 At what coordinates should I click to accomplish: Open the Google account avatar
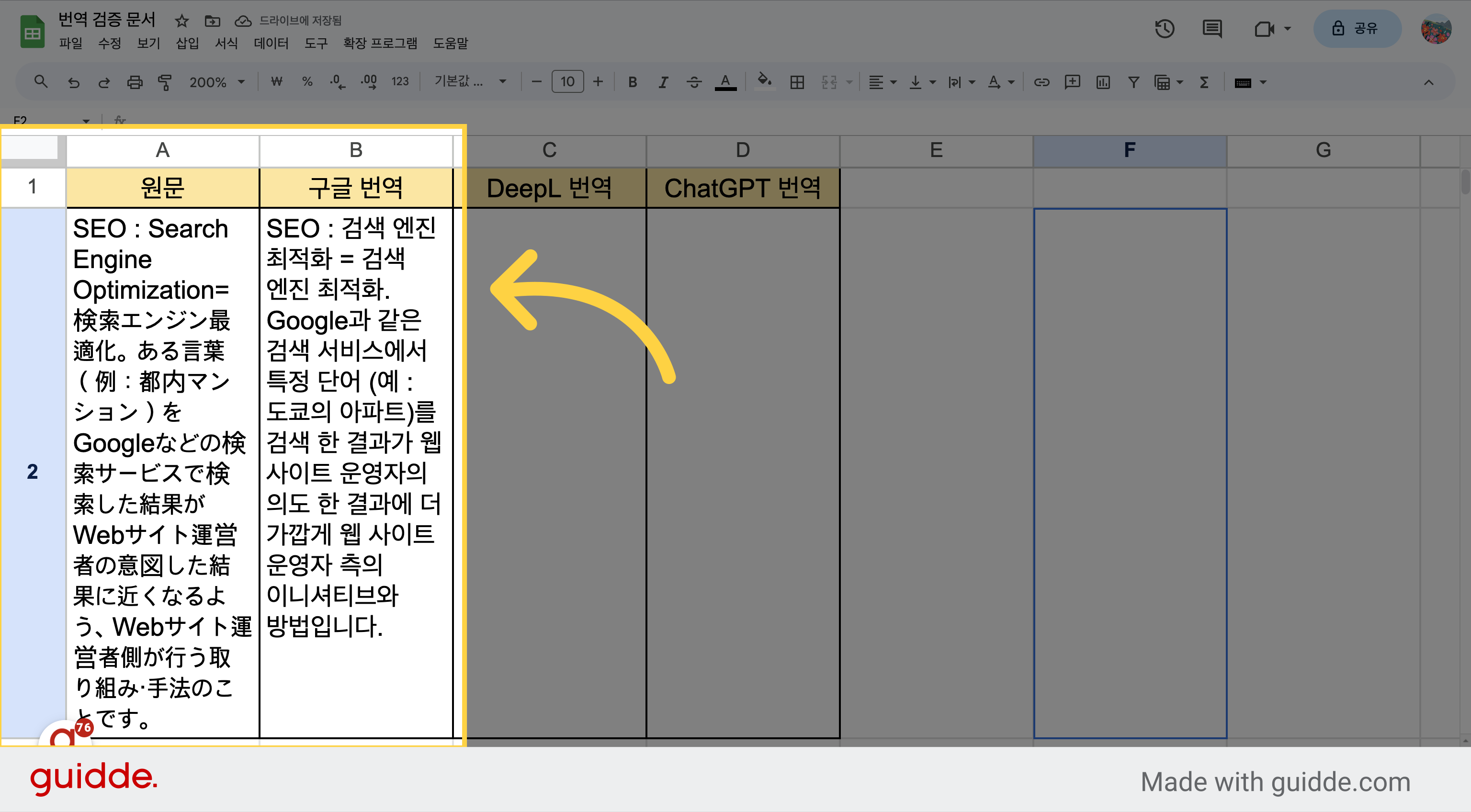(1436, 29)
